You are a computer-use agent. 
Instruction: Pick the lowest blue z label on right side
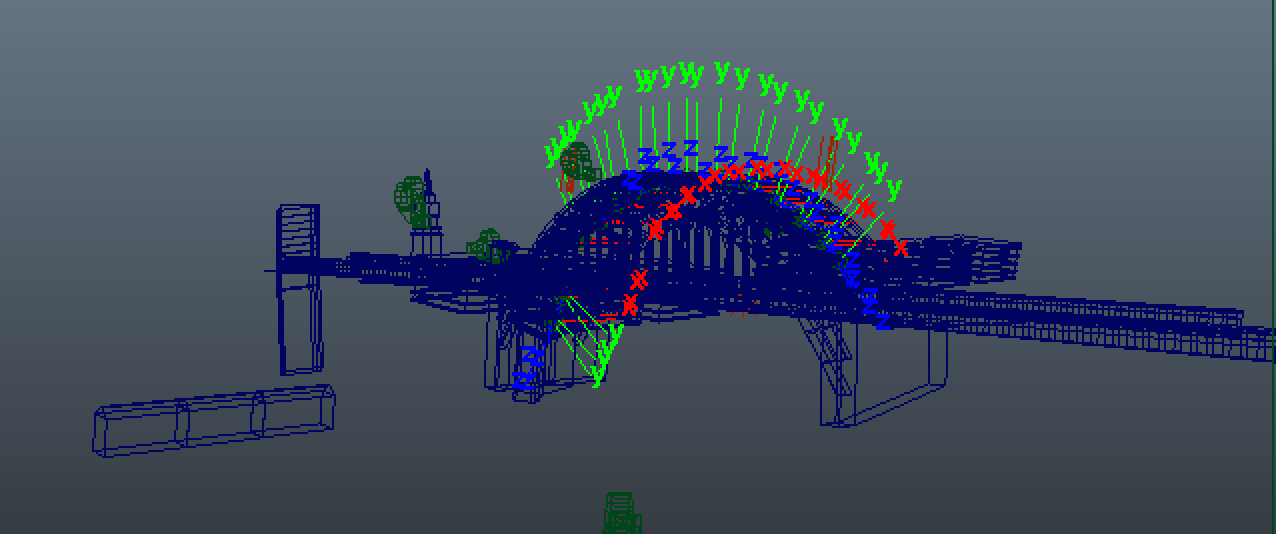click(x=881, y=321)
